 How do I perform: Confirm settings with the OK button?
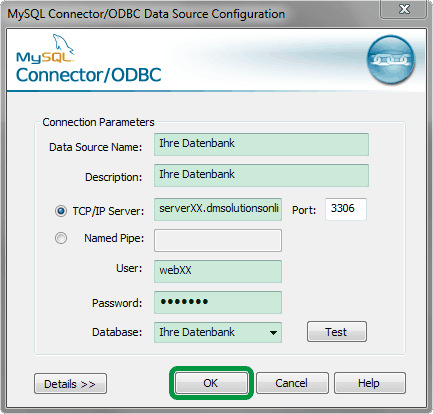[x=211, y=383]
